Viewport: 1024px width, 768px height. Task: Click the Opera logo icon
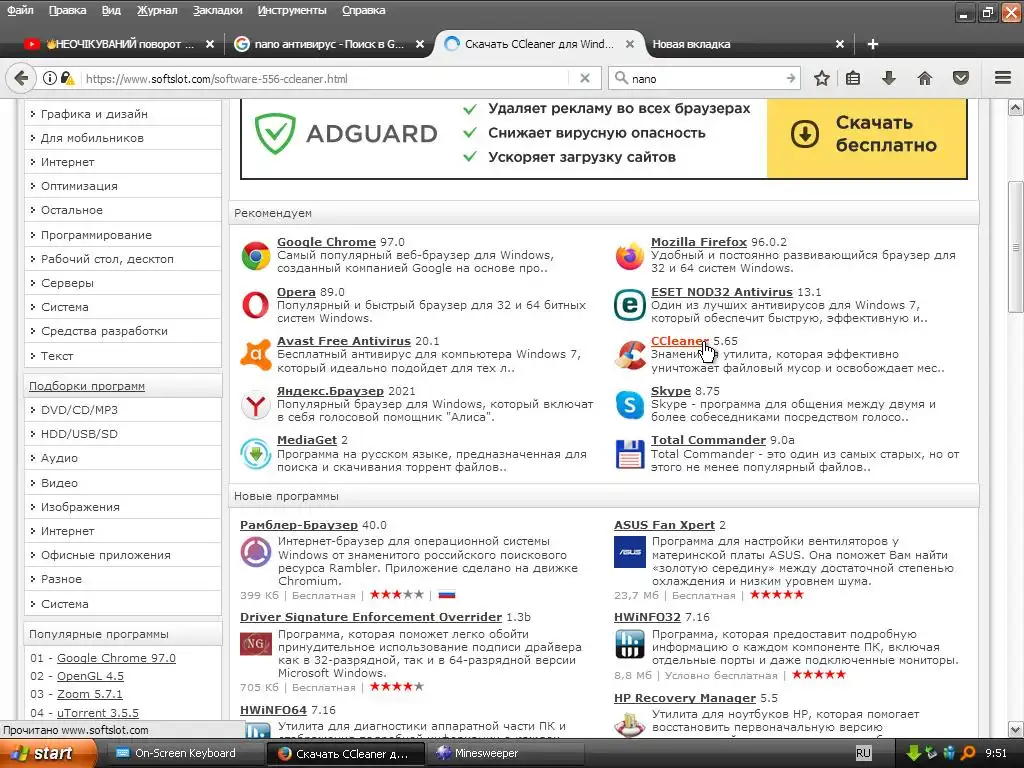255,305
